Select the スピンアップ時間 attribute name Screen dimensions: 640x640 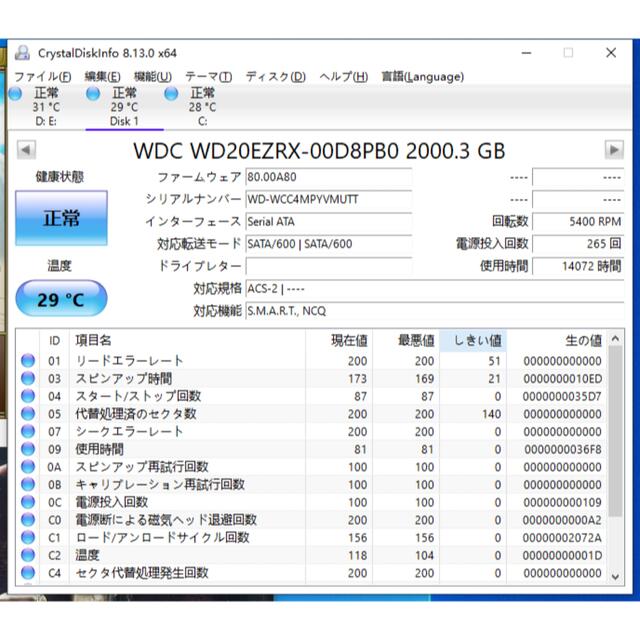point(124,378)
